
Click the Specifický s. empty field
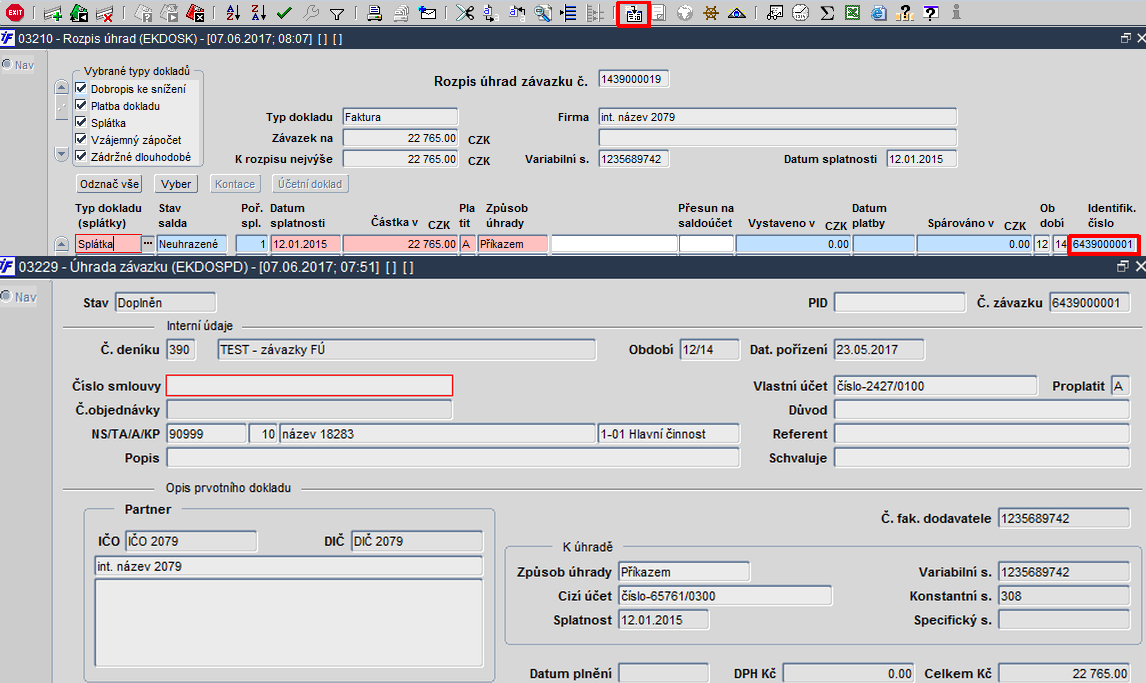pos(1064,620)
